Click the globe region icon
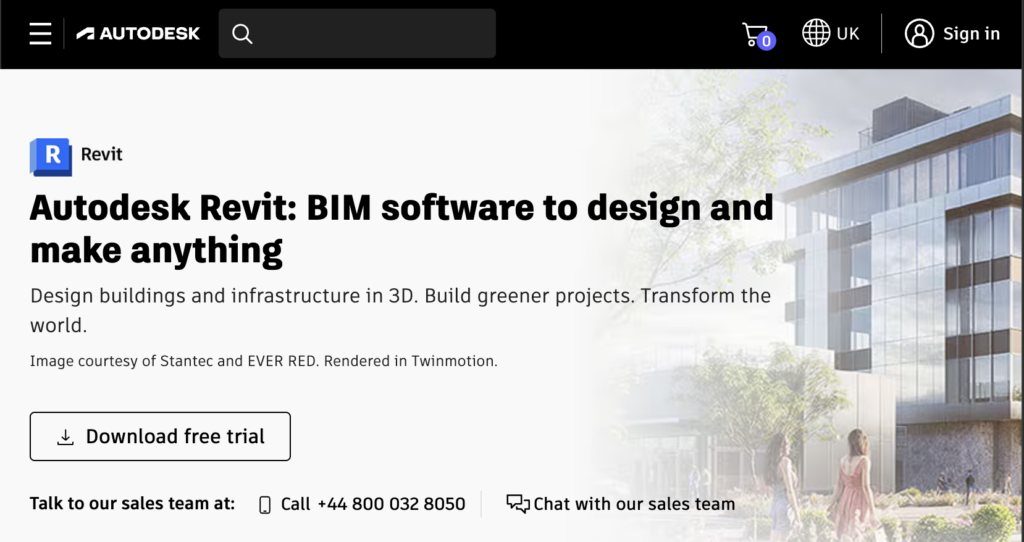1024x542 pixels. pos(816,33)
